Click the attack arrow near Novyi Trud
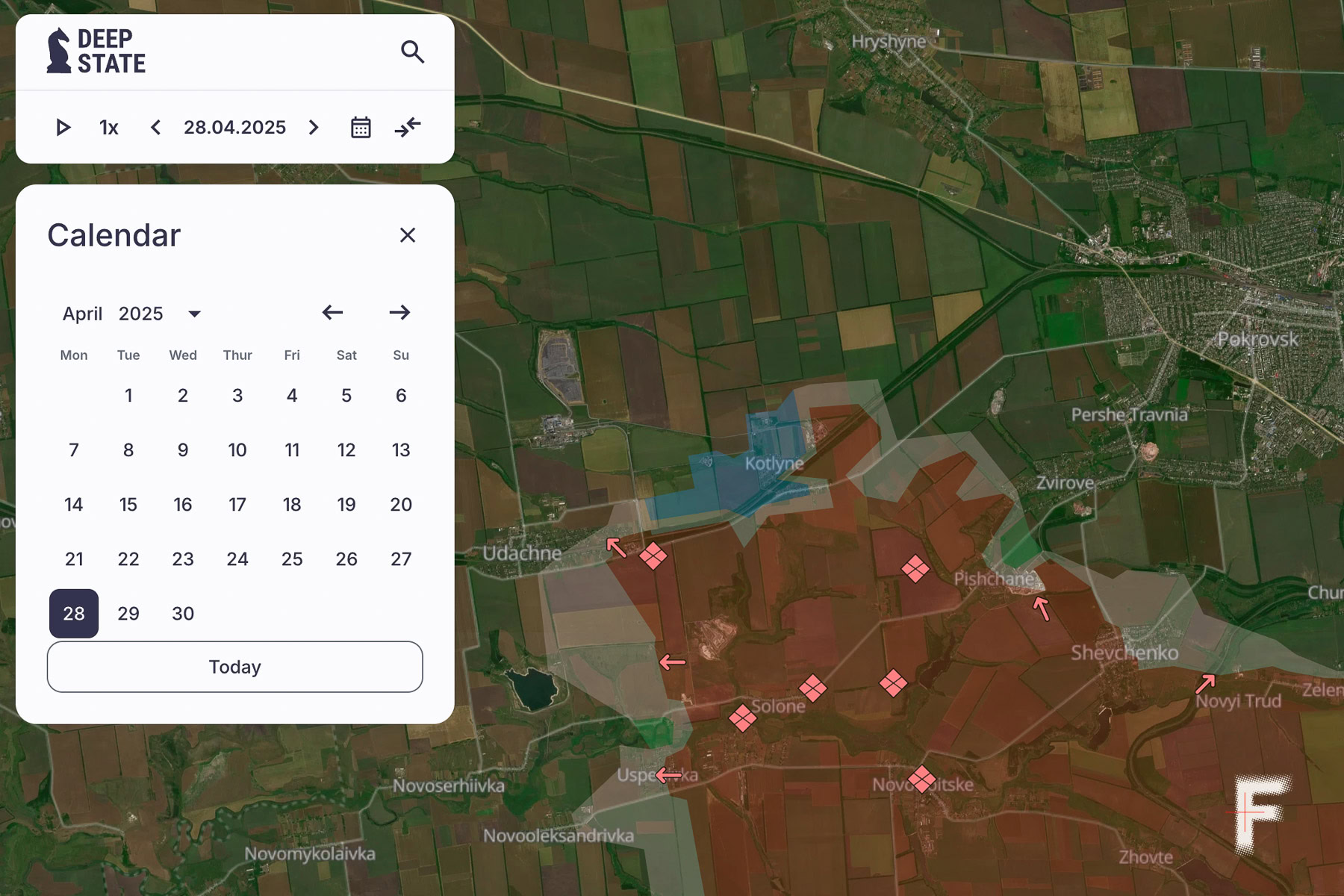This screenshot has width=1344, height=896. (x=1205, y=683)
